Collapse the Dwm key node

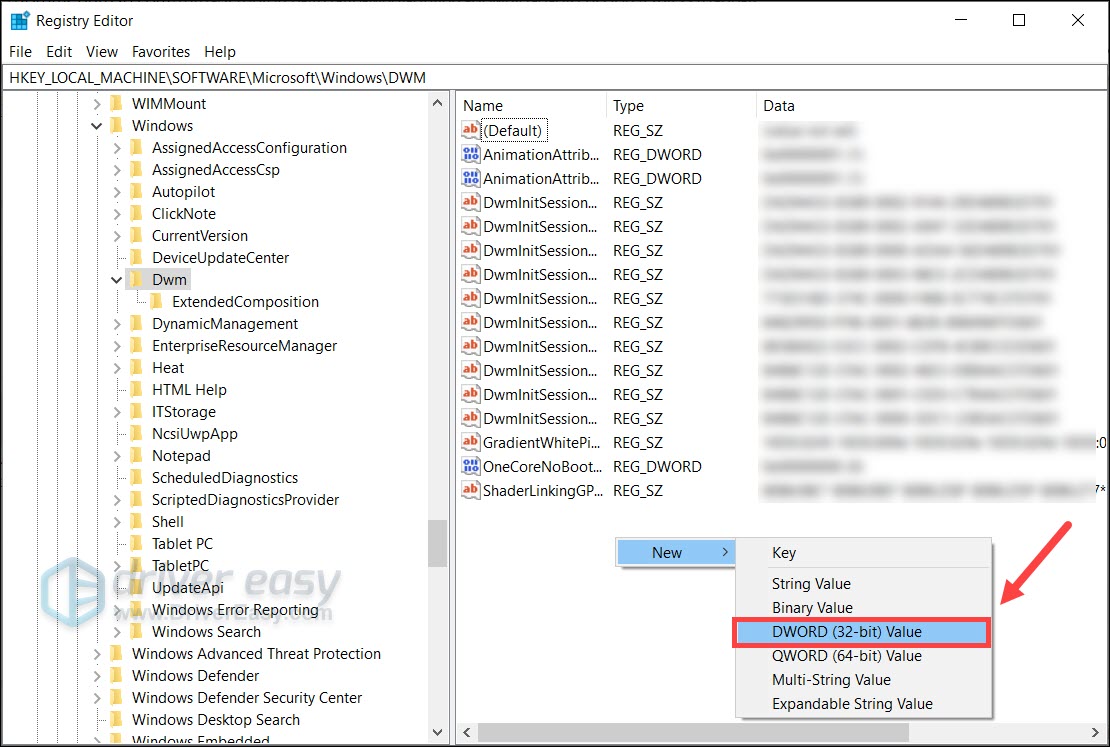117,280
